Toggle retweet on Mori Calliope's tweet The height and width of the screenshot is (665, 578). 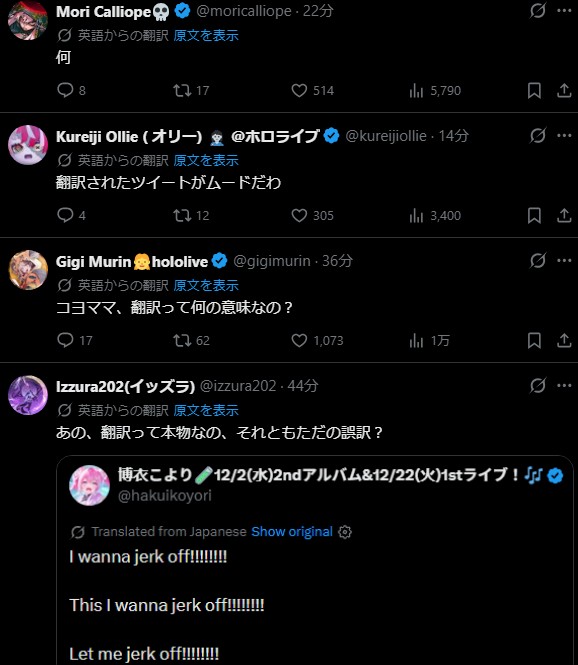(x=182, y=90)
